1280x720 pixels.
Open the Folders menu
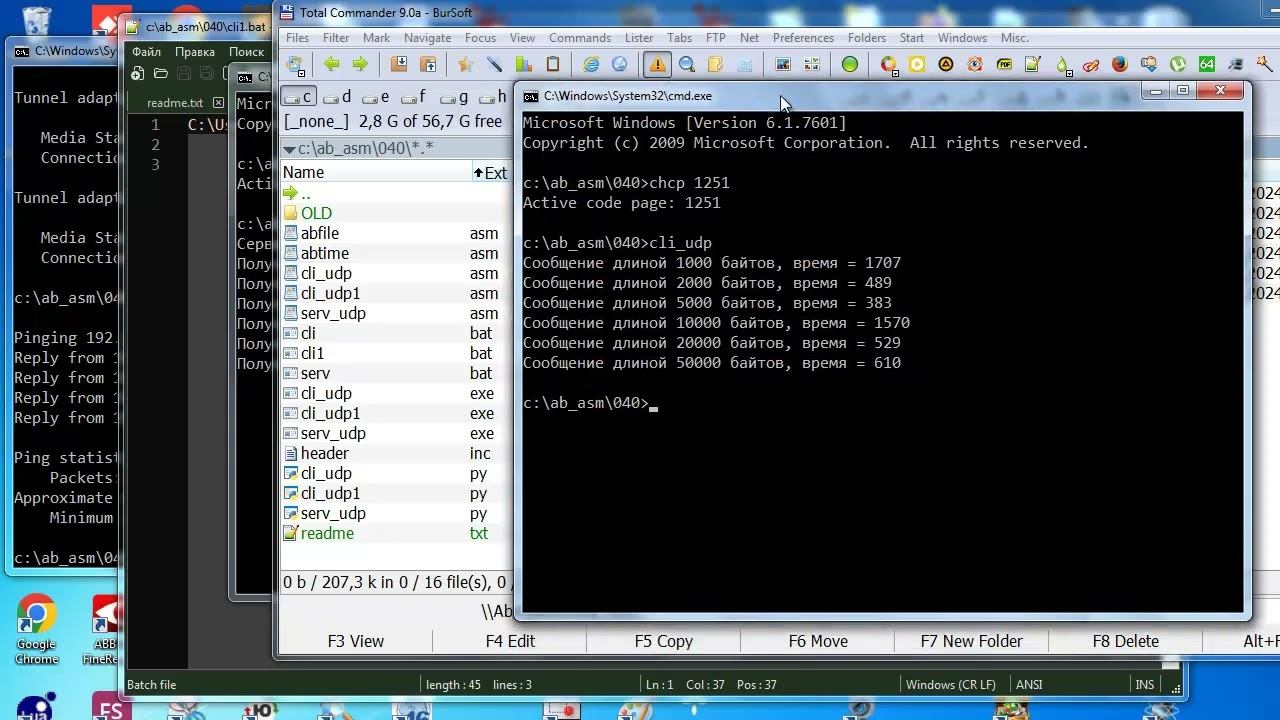point(867,38)
